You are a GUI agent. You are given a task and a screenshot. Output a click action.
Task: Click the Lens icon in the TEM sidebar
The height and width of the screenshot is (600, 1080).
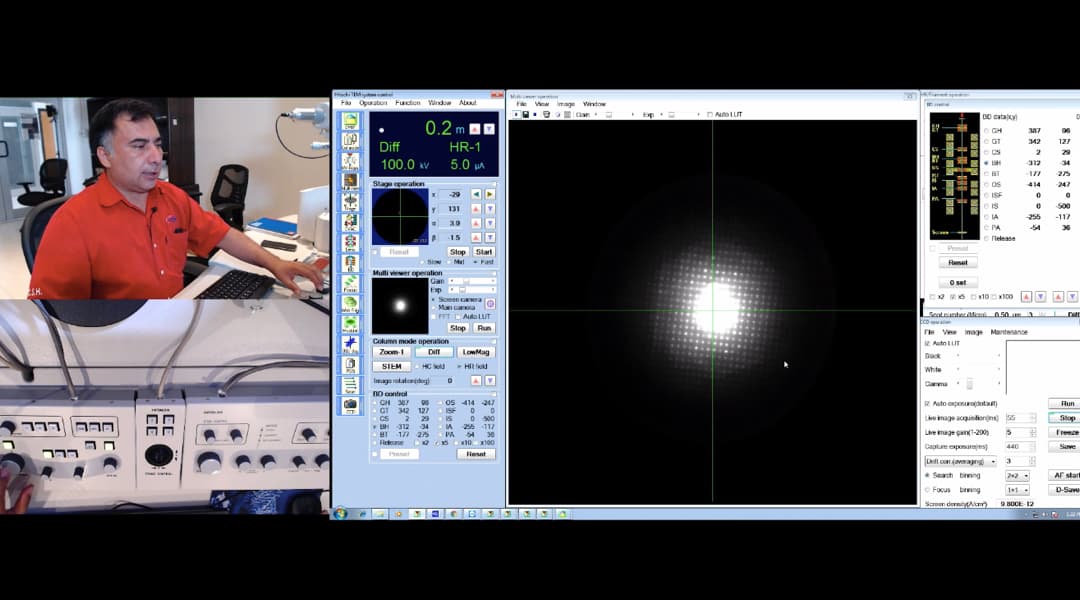pos(351,242)
